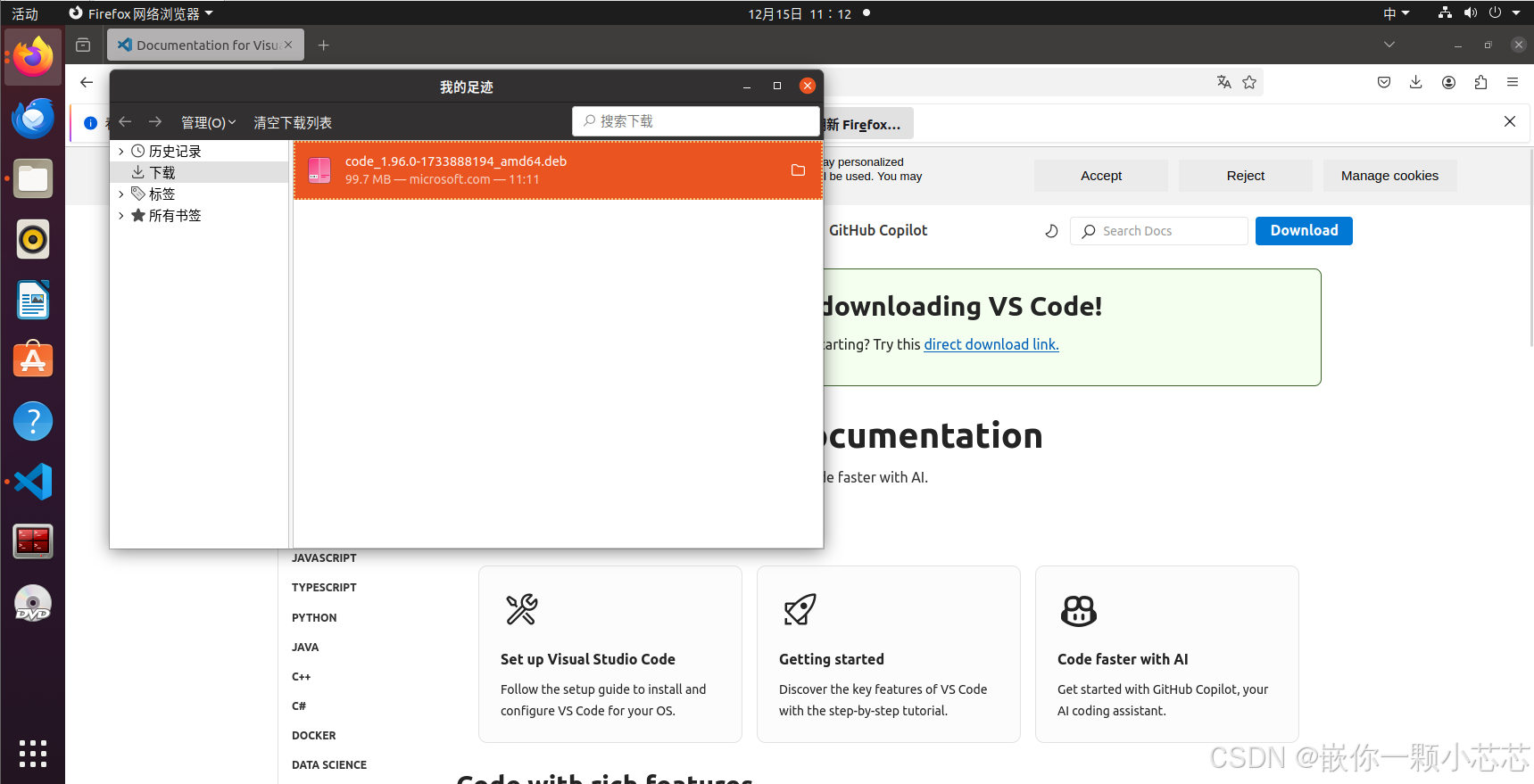Launch Thunderbird mail from the dock

(x=33, y=118)
